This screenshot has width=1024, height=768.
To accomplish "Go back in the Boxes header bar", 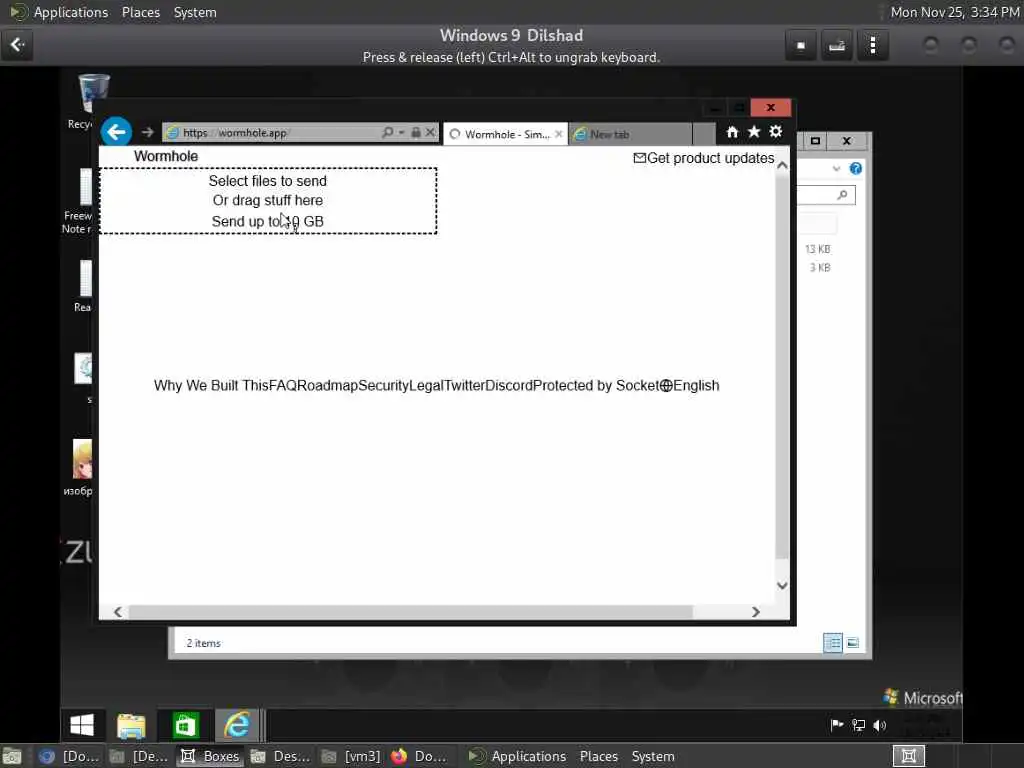I will click(17, 44).
